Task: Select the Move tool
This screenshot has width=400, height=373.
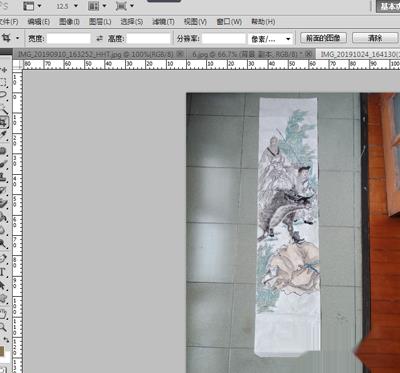Action: coord(4,70)
